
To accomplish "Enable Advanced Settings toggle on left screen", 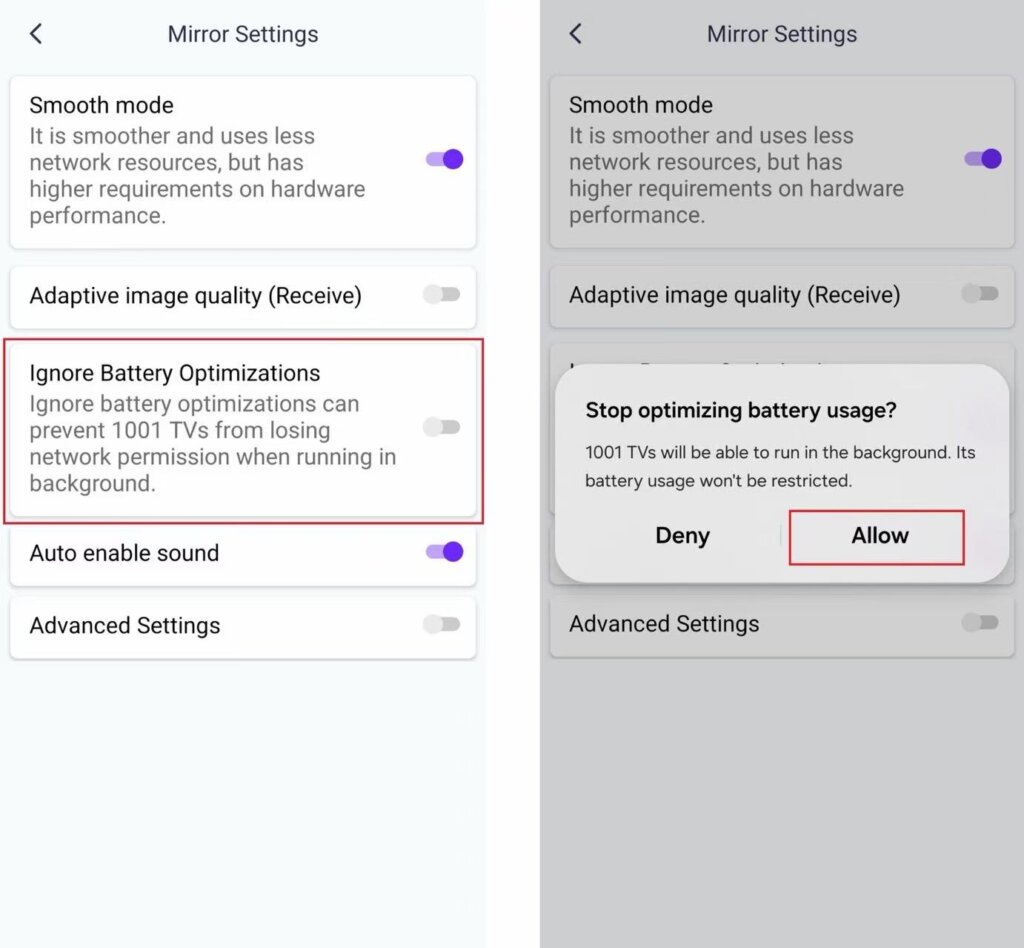I will (441, 624).
